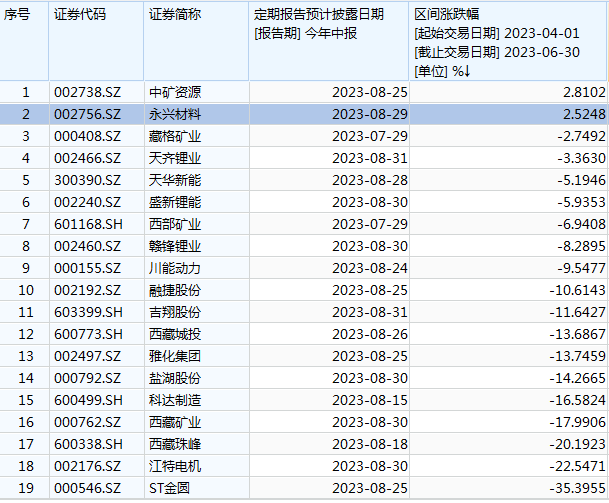Image resolution: width=609 pixels, height=503 pixels.
Task: Select the ST金圆 name cell
Action: coord(169,488)
